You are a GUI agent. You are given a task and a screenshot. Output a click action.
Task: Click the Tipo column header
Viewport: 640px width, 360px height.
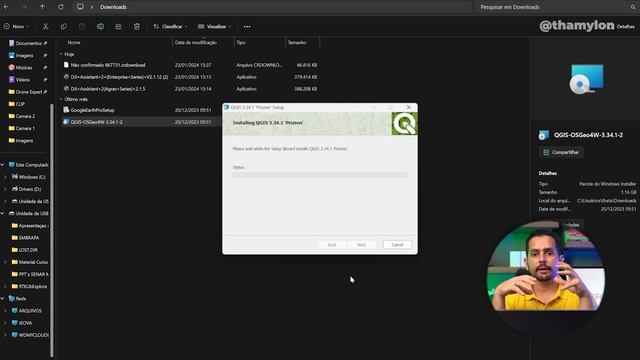pyautogui.click(x=241, y=42)
